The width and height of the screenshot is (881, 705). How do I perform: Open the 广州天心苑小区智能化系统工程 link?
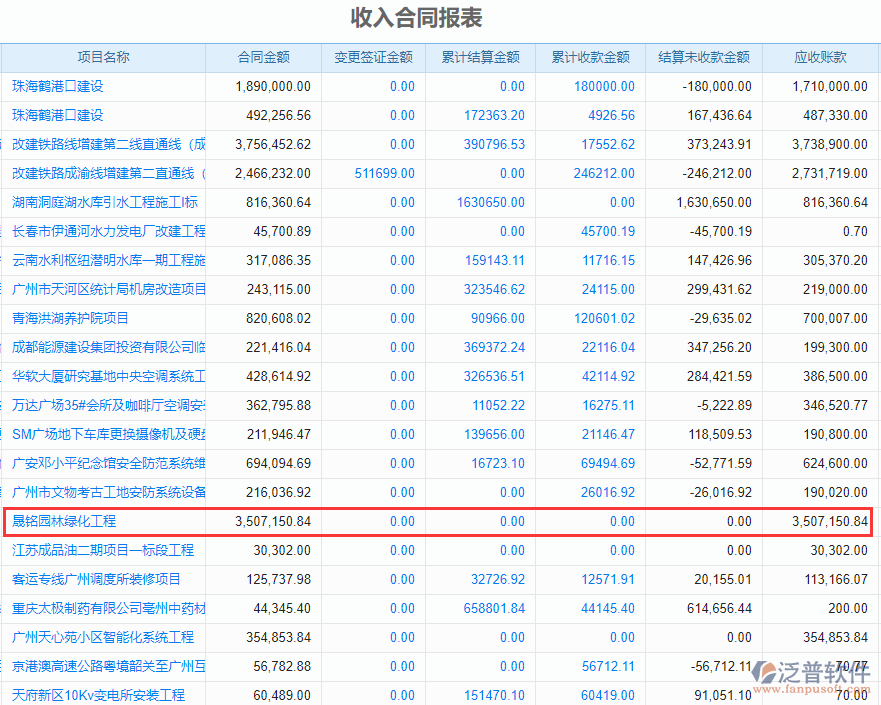point(103,637)
